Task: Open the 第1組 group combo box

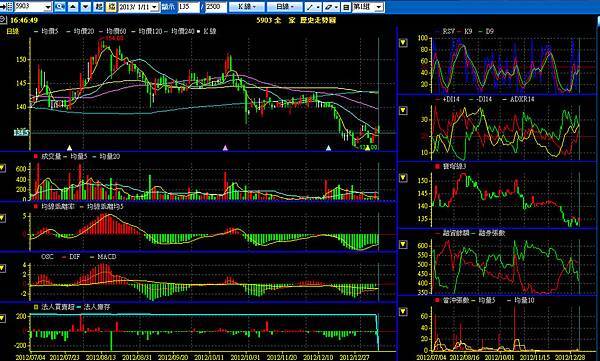Action: click(368, 7)
